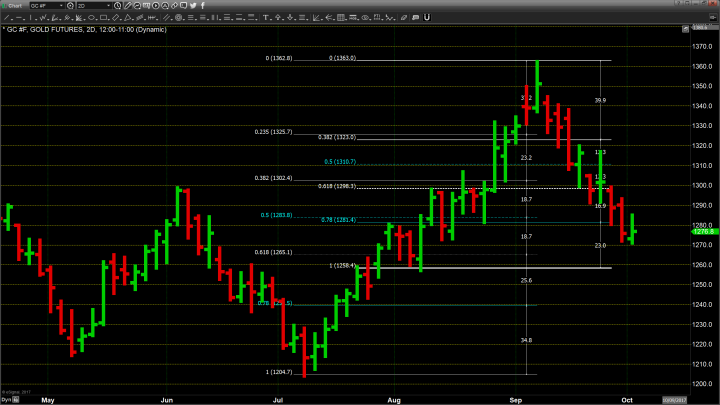The height and width of the screenshot is (405, 720).
Task: Click the small icon next to Dyn
Action: 16,399
